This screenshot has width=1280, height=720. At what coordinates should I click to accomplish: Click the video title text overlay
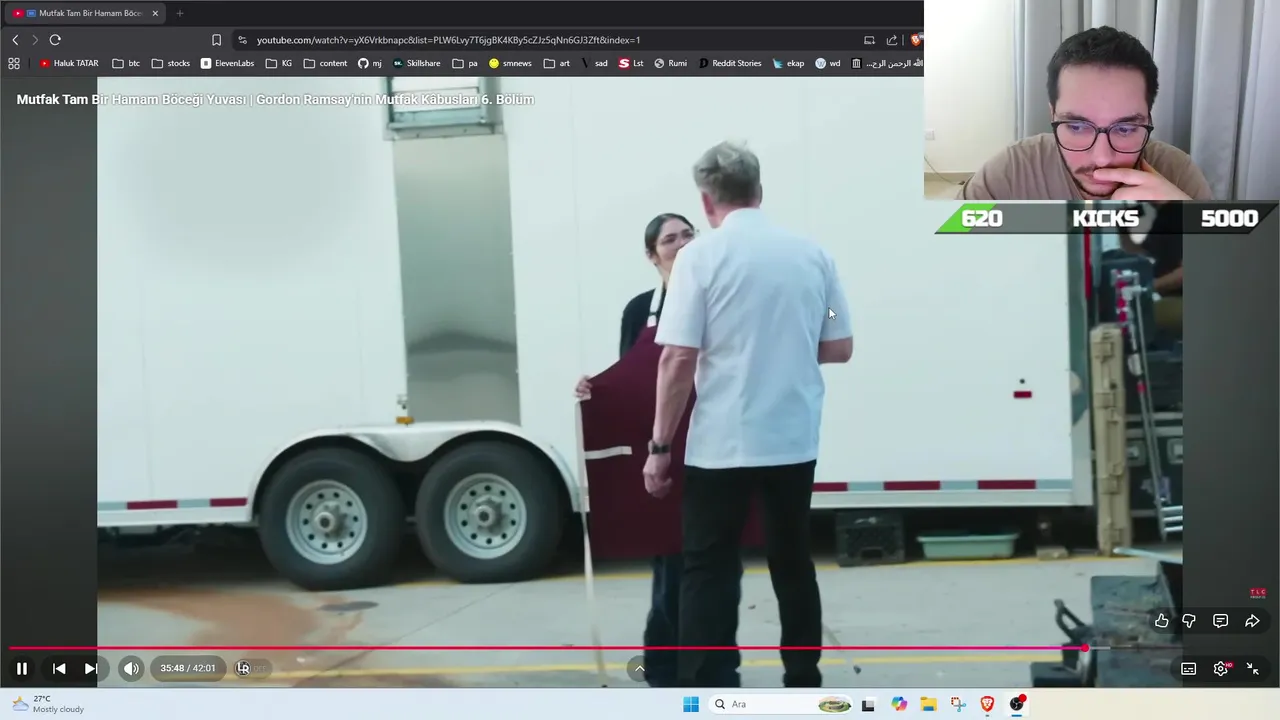[x=275, y=99]
